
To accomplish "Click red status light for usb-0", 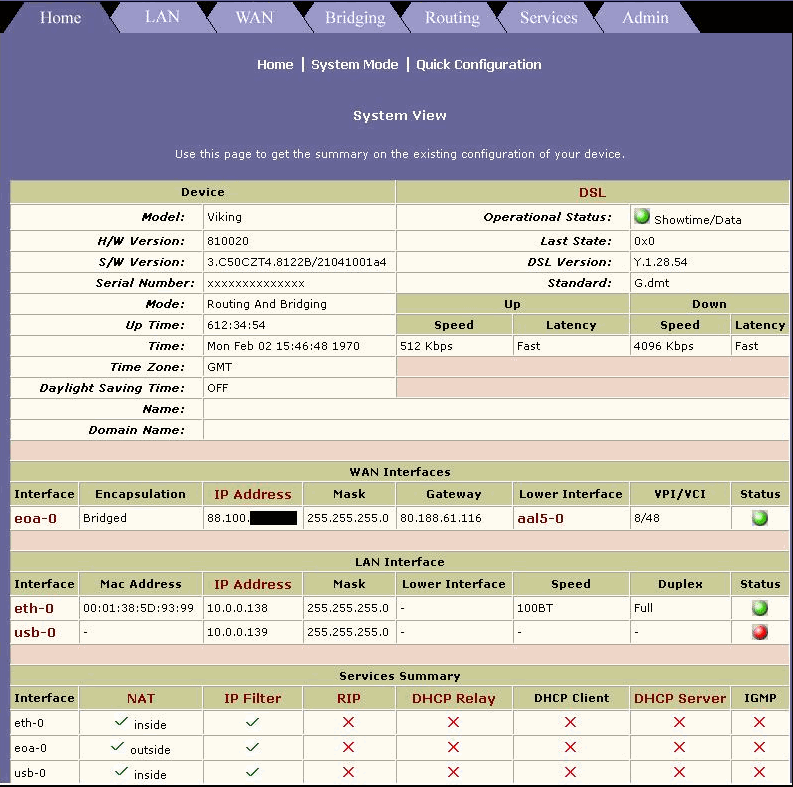I will point(760,632).
